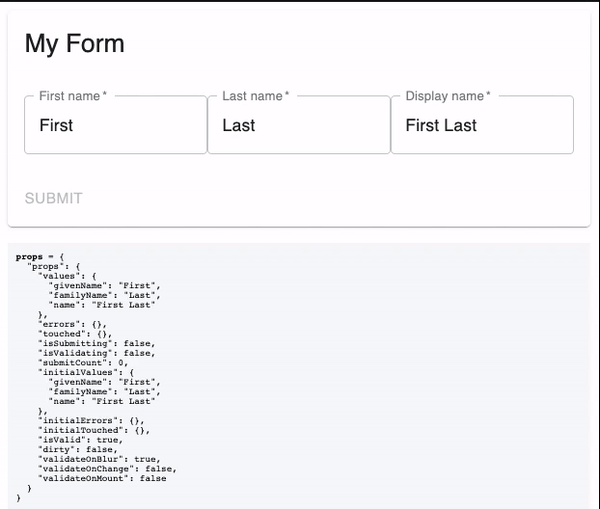Click the "submitCount": 0 line
The height and width of the screenshot is (509, 600).
[x=83, y=362]
